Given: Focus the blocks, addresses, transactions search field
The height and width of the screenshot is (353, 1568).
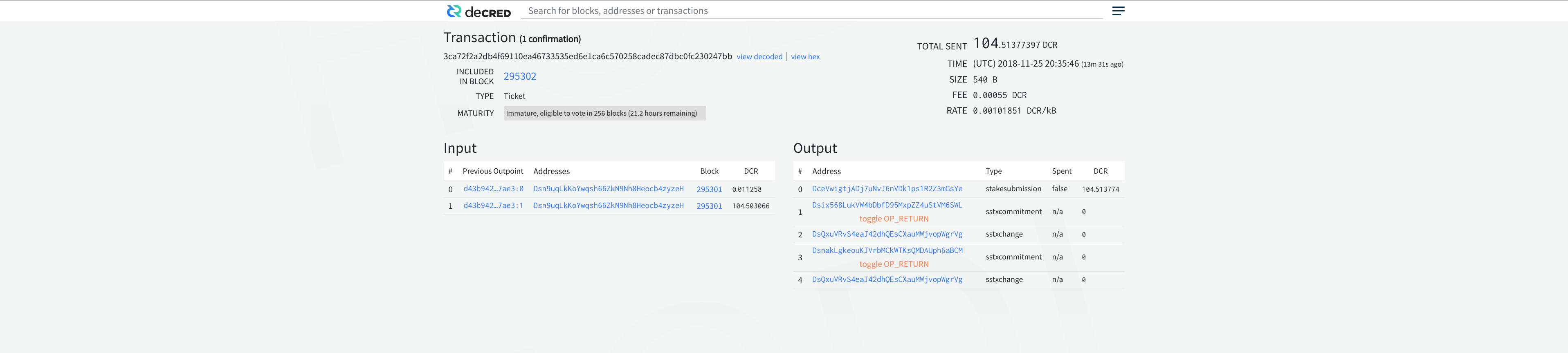Looking at the screenshot, I should point(811,11).
